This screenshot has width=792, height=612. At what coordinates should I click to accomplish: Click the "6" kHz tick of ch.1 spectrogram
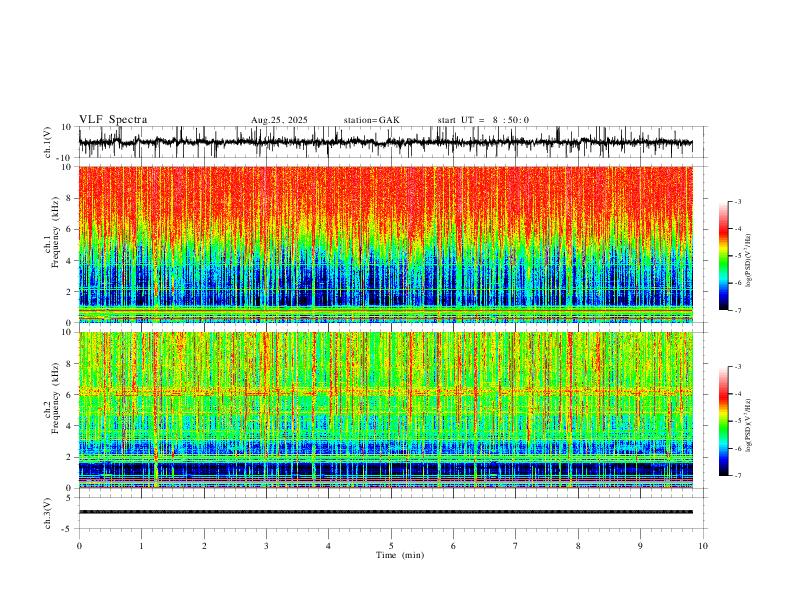(x=69, y=229)
